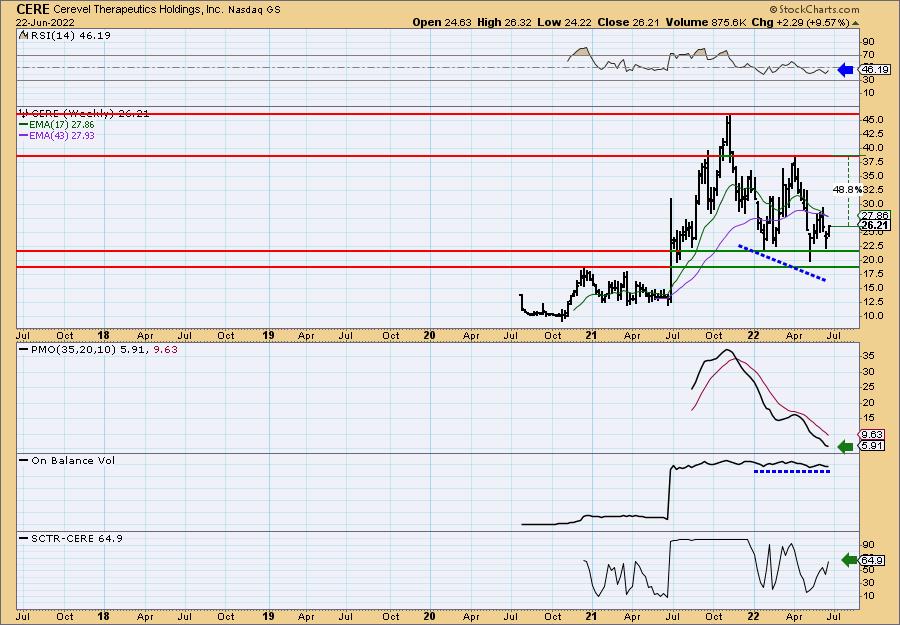Viewport: 900px width, 625px height.
Task: Click the EMA(17) 27.86 legend entry
Action: pos(63,125)
